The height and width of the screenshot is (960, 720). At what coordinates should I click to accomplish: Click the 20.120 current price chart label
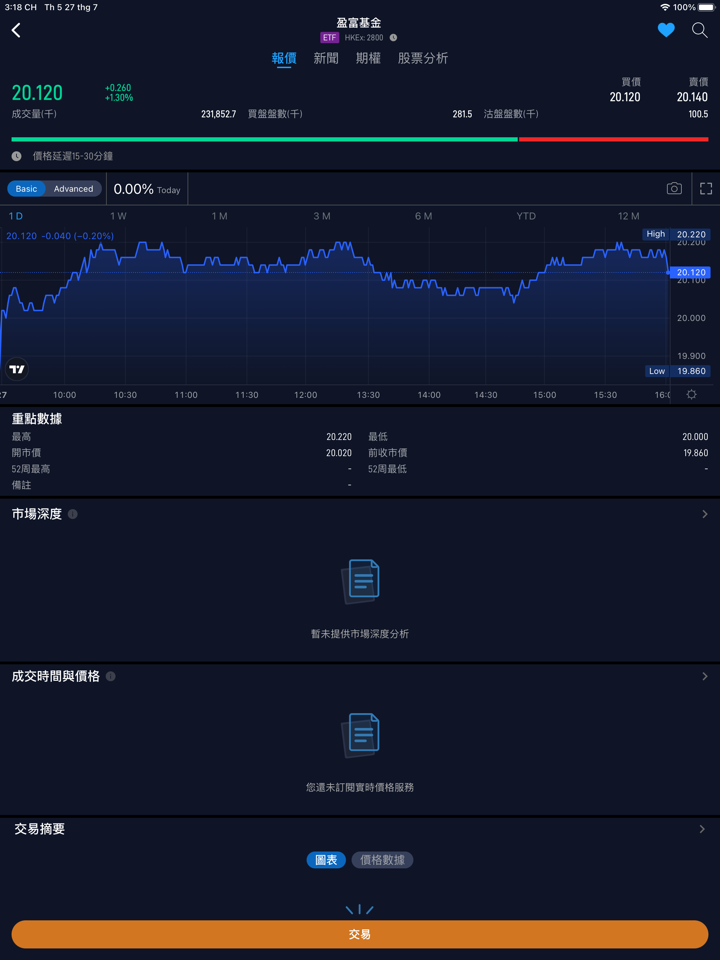coord(691,272)
